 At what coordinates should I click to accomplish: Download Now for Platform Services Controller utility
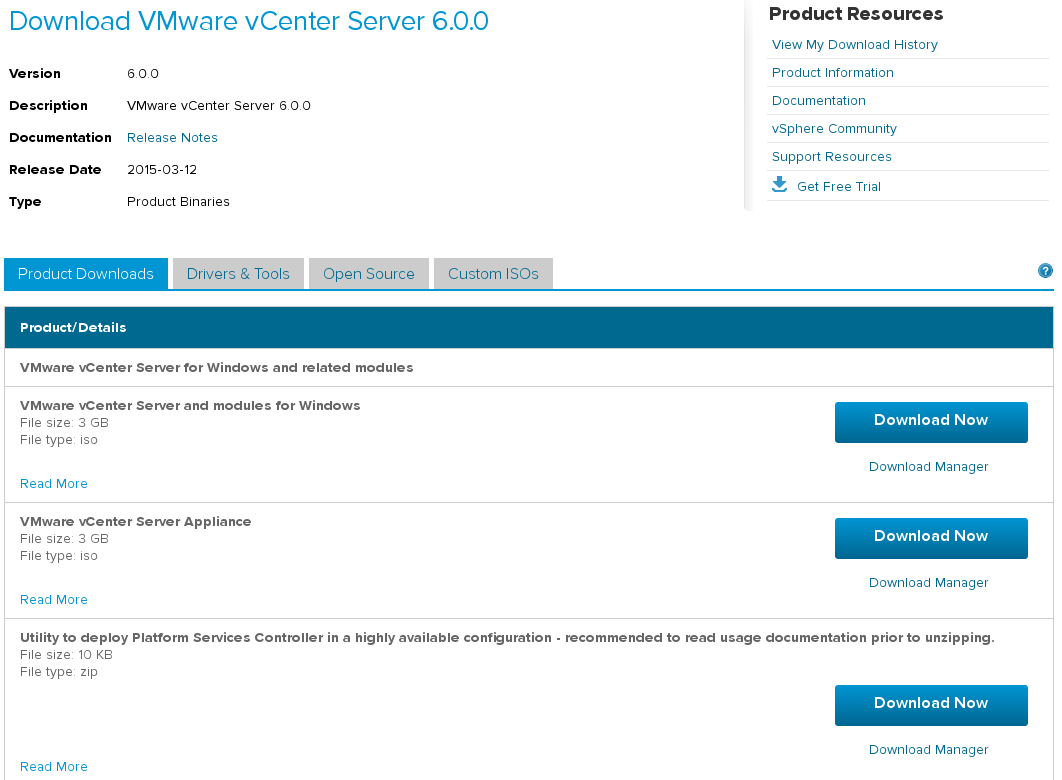point(931,706)
